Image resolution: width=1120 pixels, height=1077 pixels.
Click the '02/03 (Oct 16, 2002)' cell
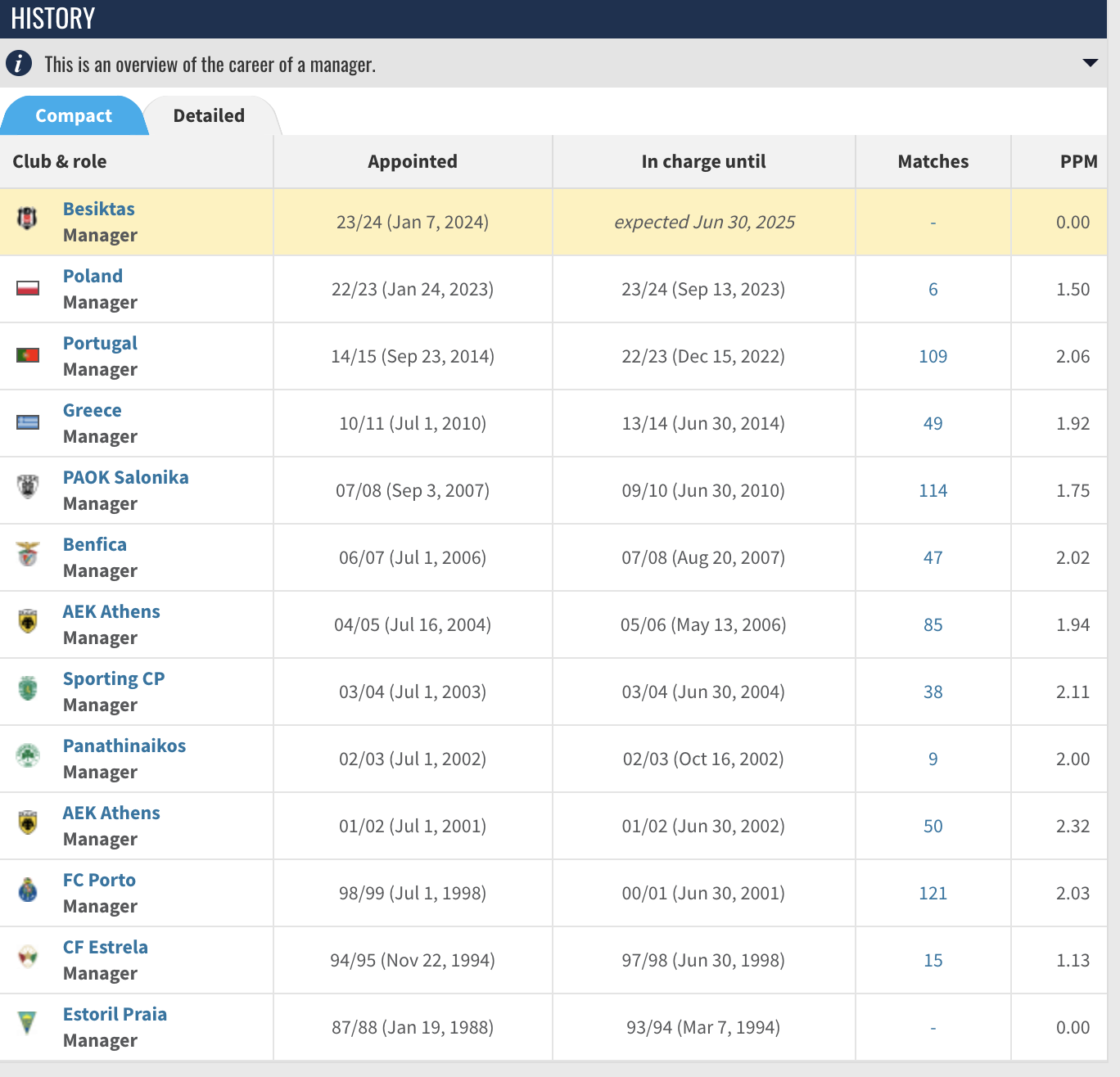pyautogui.click(x=703, y=759)
